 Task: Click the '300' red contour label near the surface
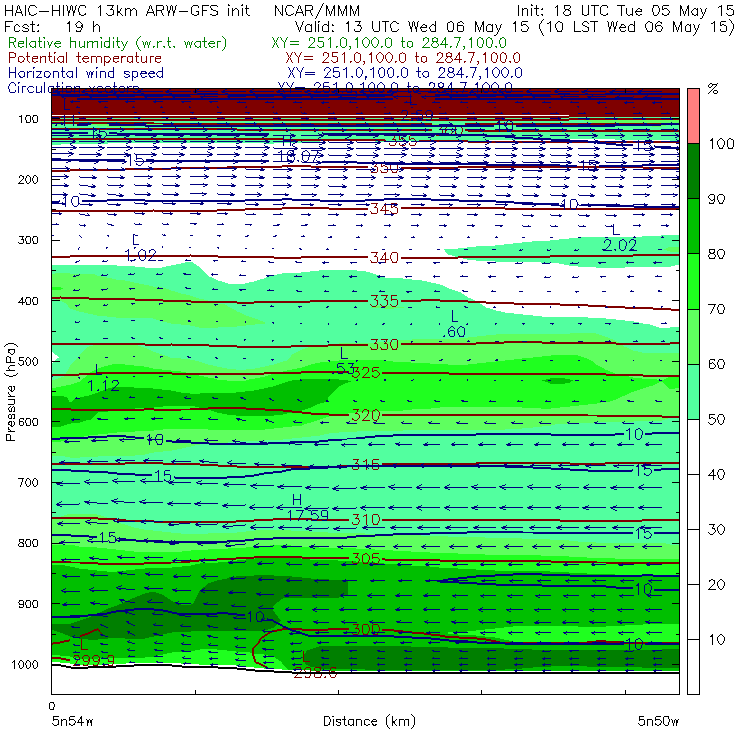[x=366, y=629]
